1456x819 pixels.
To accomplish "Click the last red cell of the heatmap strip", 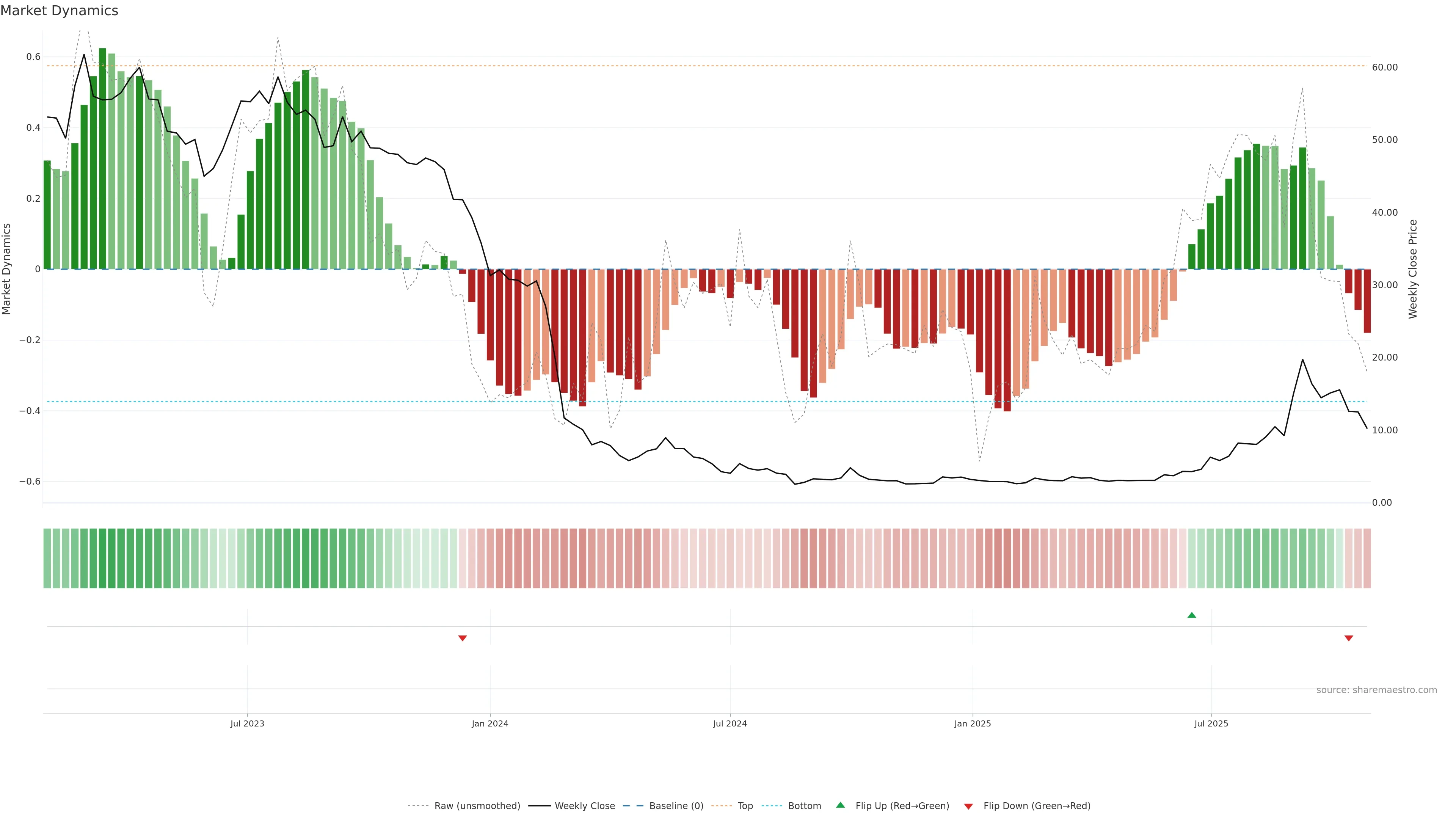I will pyautogui.click(x=1367, y=559).
